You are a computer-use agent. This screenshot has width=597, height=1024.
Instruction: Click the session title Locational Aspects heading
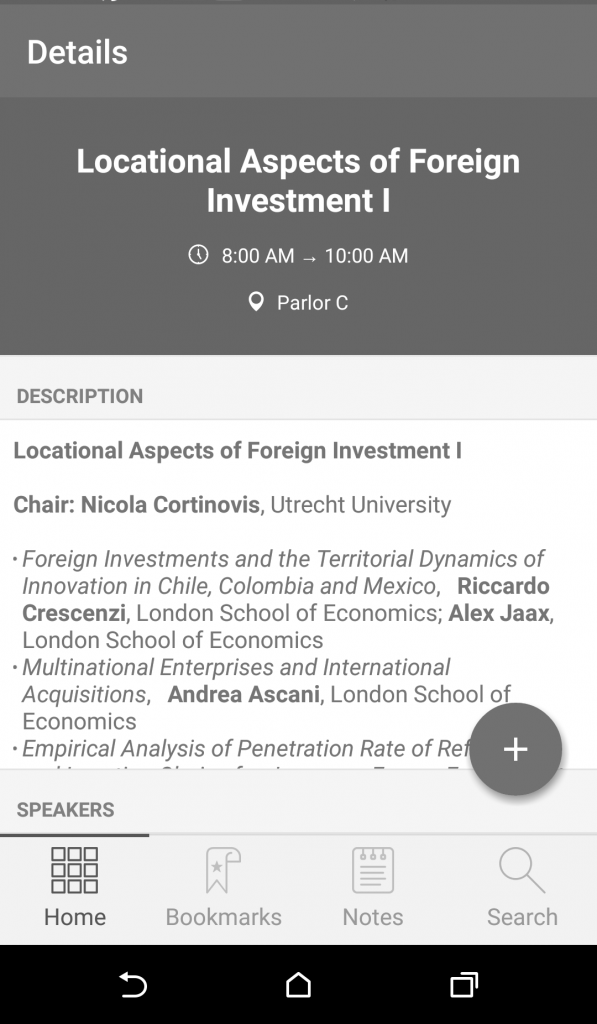[298, 180]
